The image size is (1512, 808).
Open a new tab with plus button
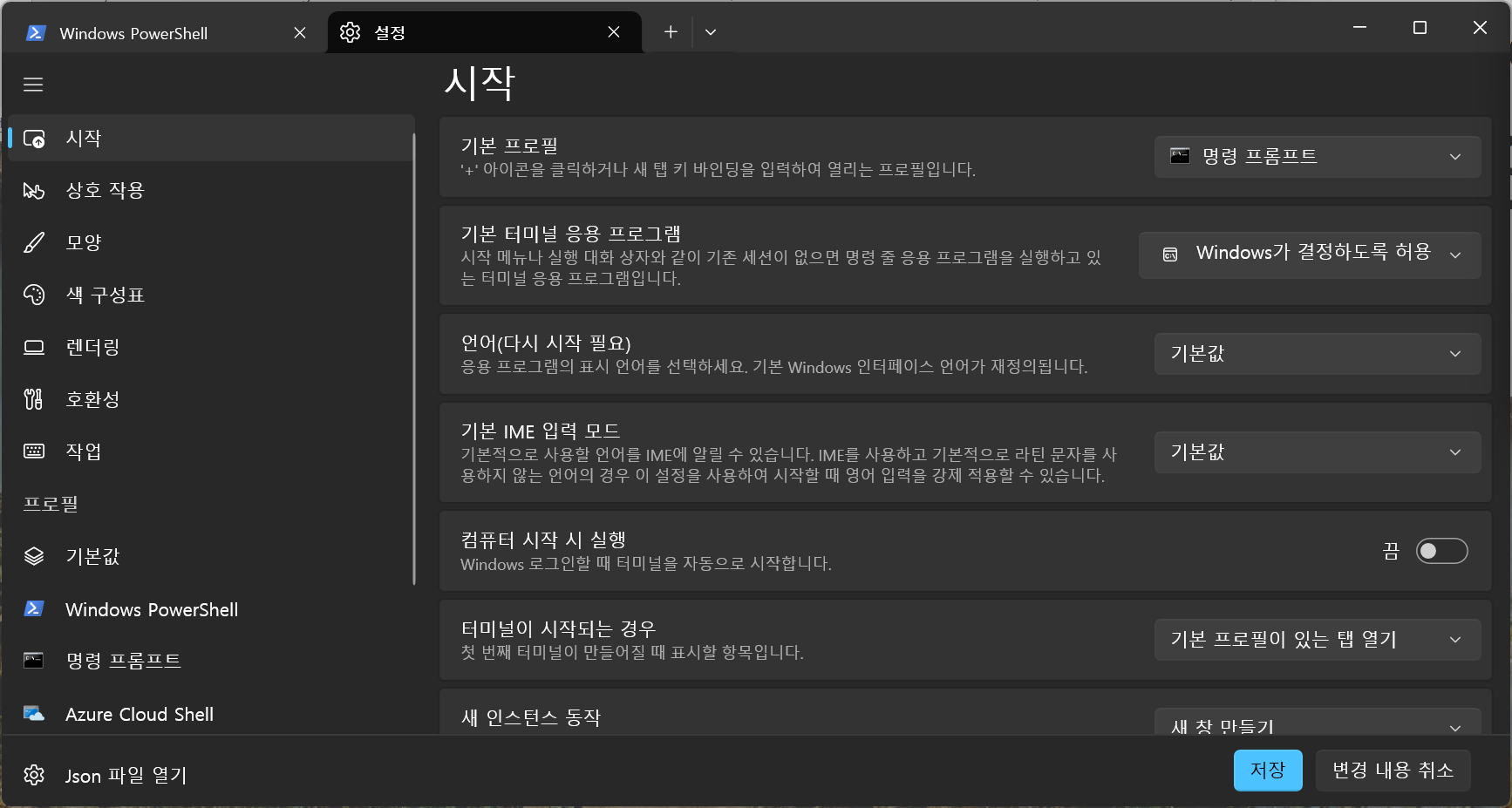[671, 32]
